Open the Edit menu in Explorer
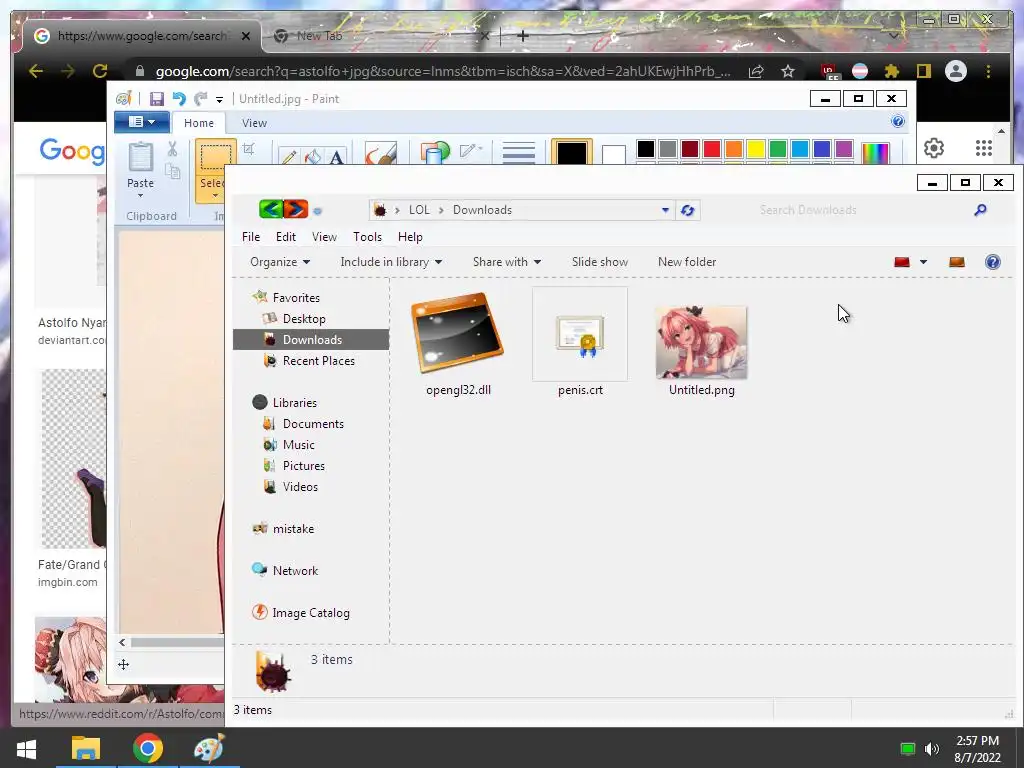The image size is (1024, 768). [x=285, y=237]
